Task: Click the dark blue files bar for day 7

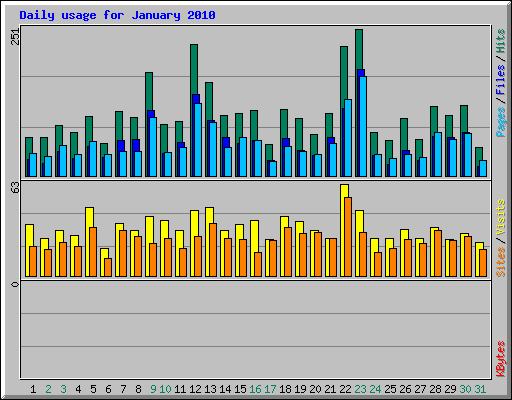Action: point(121,146)
